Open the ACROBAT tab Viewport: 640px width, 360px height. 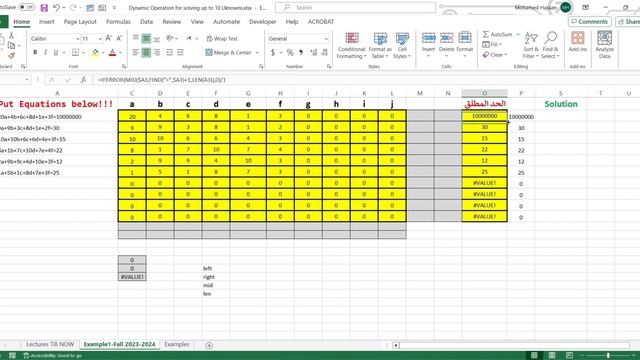click(321, 22)
